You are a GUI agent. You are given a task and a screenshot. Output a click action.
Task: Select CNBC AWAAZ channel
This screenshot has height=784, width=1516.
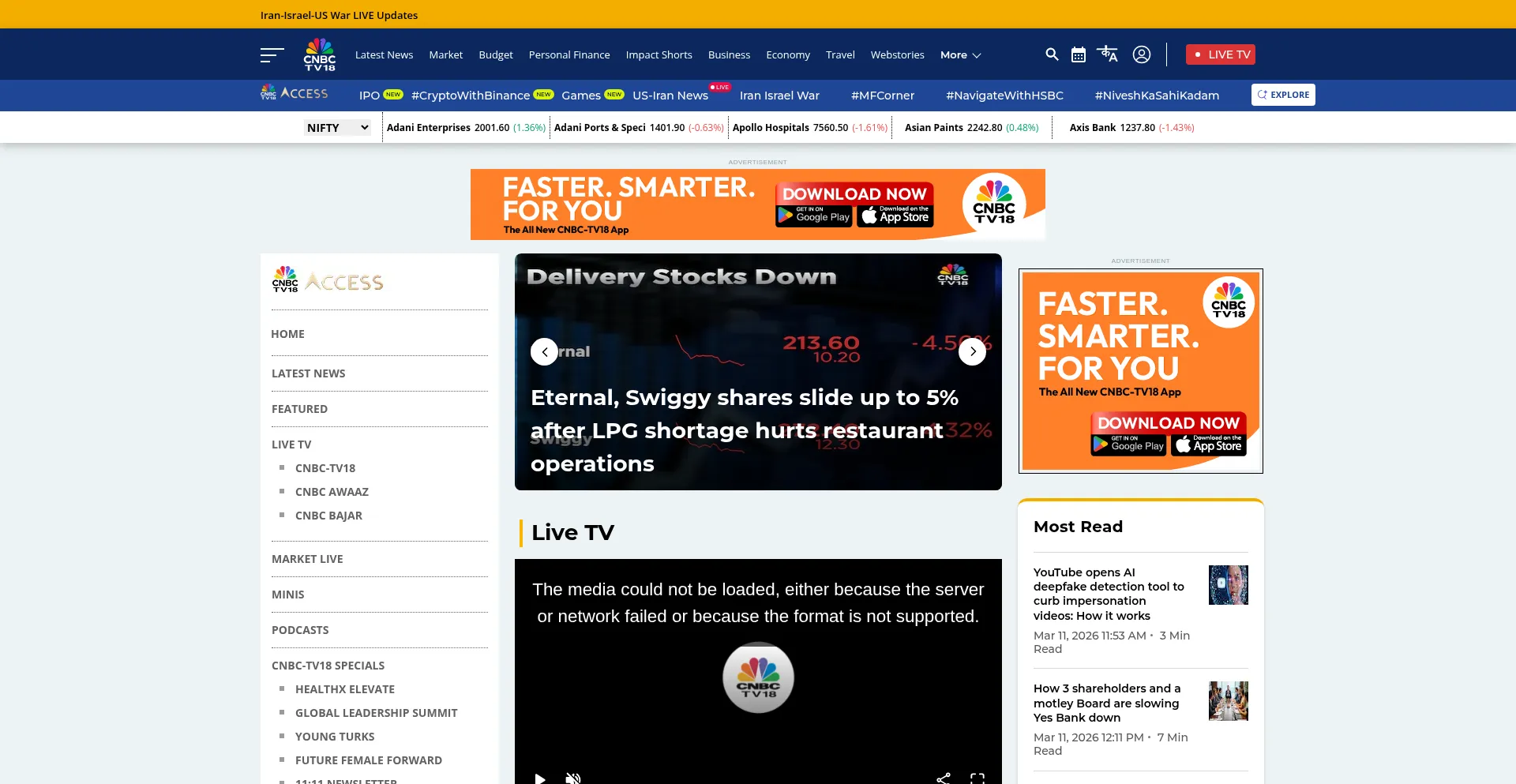[x=332, y=492]
